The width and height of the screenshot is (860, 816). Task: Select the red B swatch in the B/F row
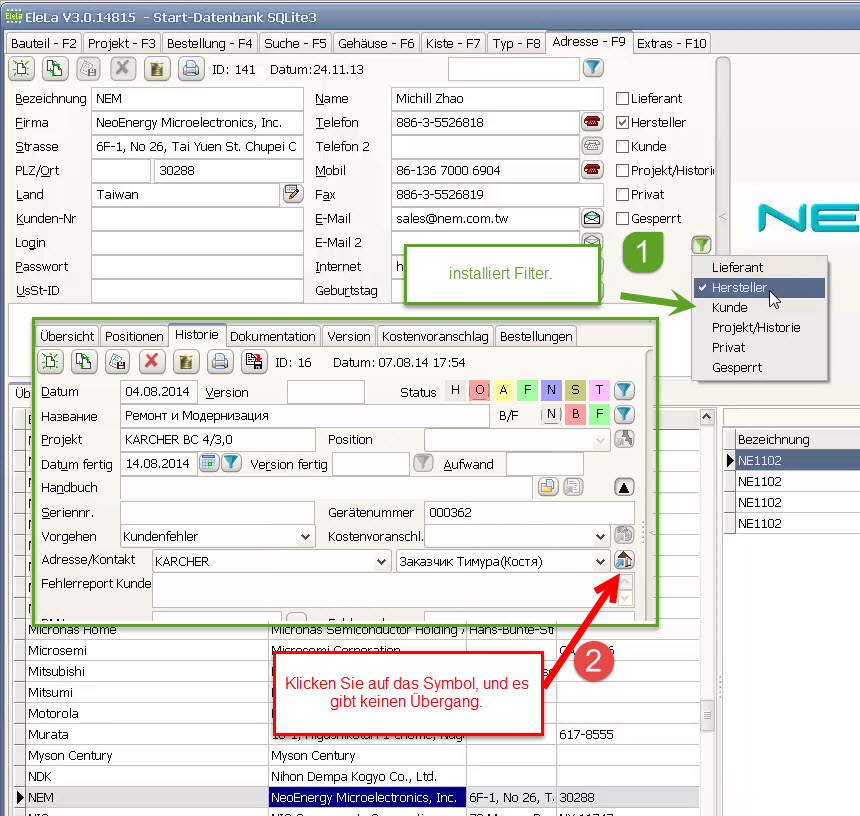tap(575, 414)
